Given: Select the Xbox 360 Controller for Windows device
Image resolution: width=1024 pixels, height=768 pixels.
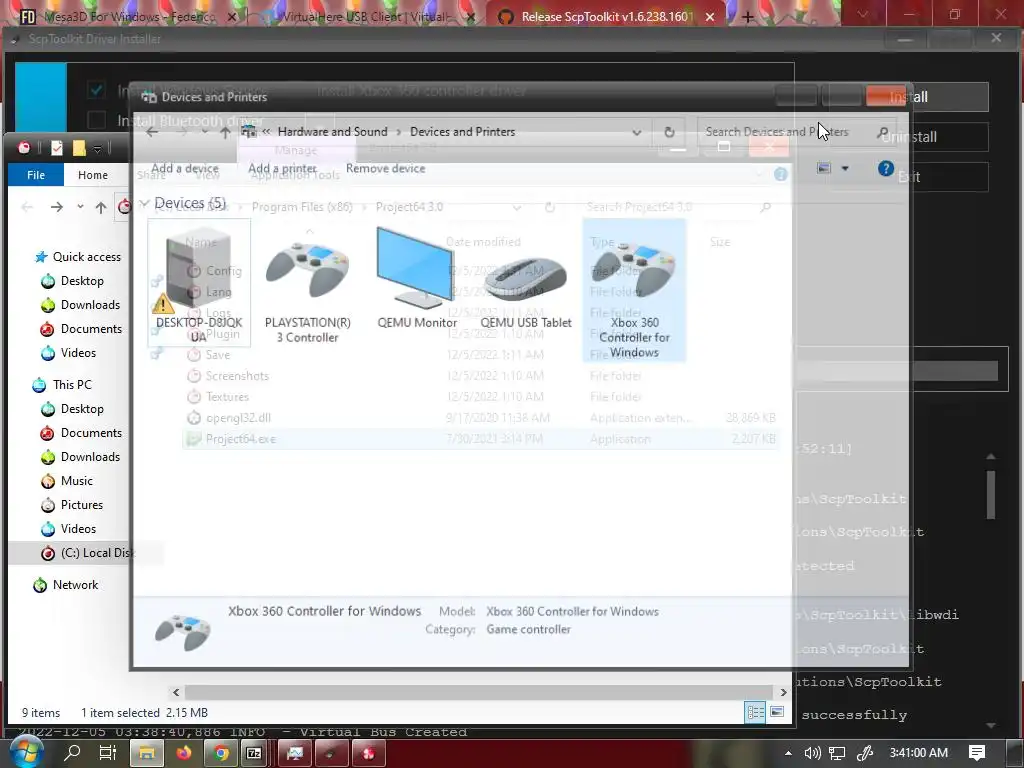Looking at the screenshot, I should click(634, 290).
